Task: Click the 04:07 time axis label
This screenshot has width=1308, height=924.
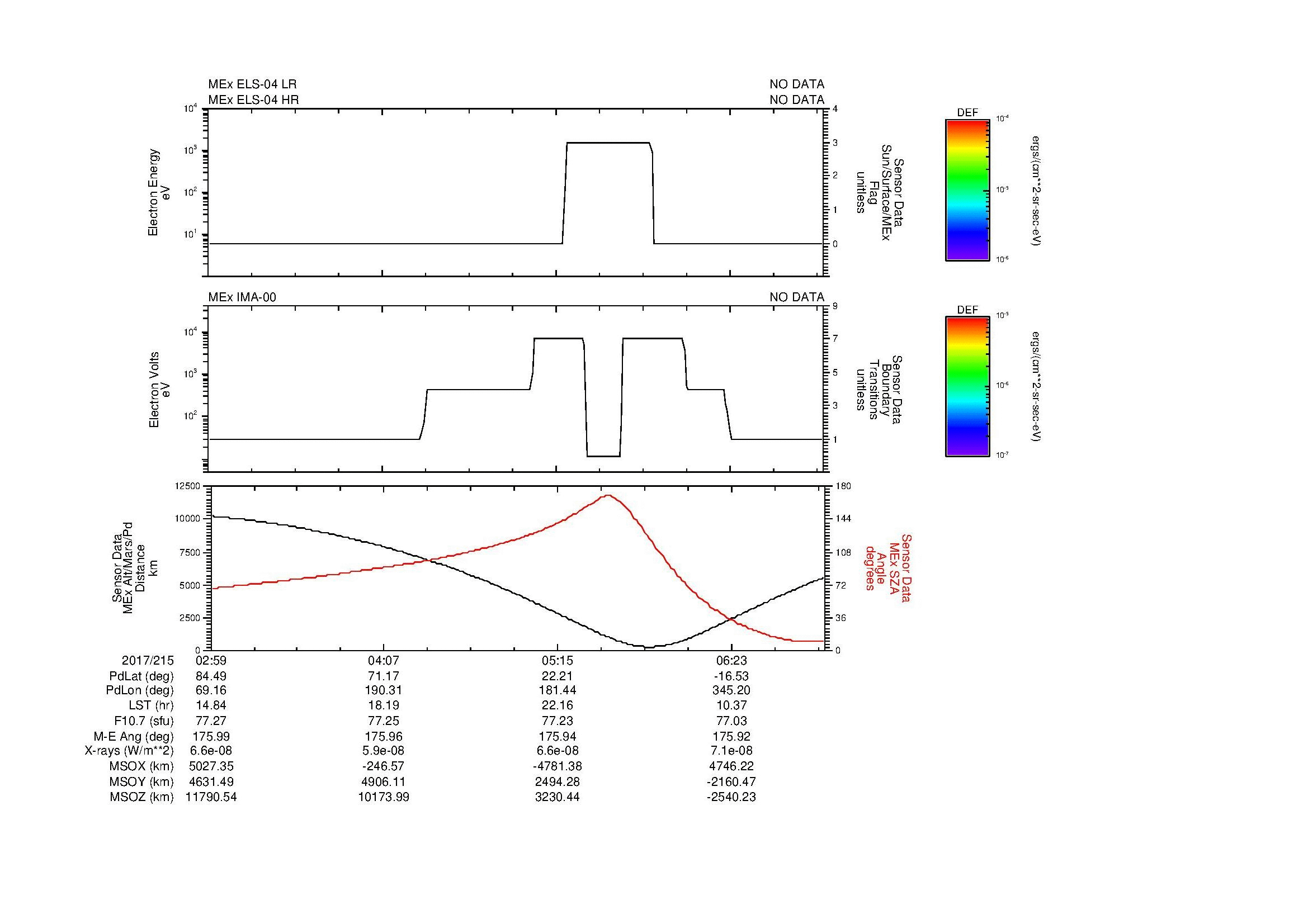Action: (x=384, y=661)
